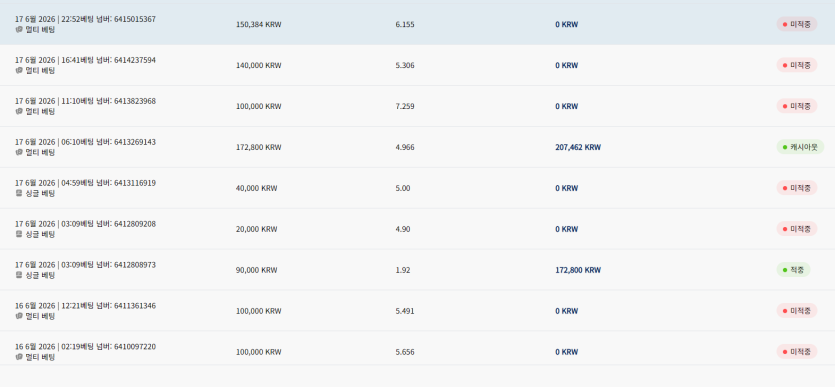Click the 40,000 KRW stake amount

pyautogui.click(x=256, y=188)
